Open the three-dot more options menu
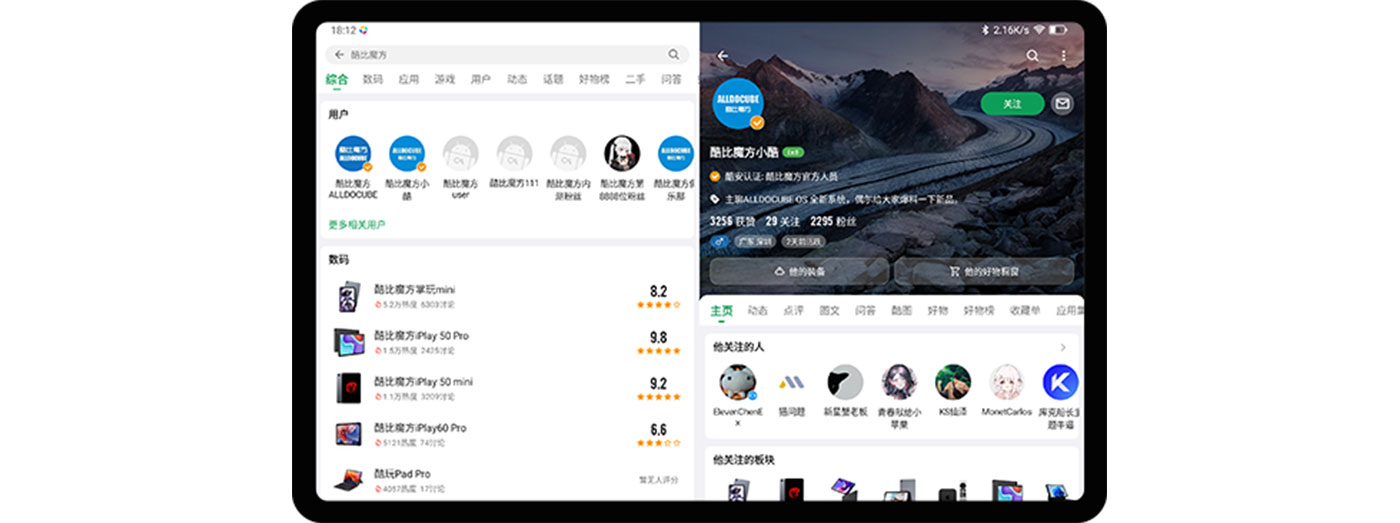Image resolution: width=1400 pixels, height=523 pixels. (1063, 56)
